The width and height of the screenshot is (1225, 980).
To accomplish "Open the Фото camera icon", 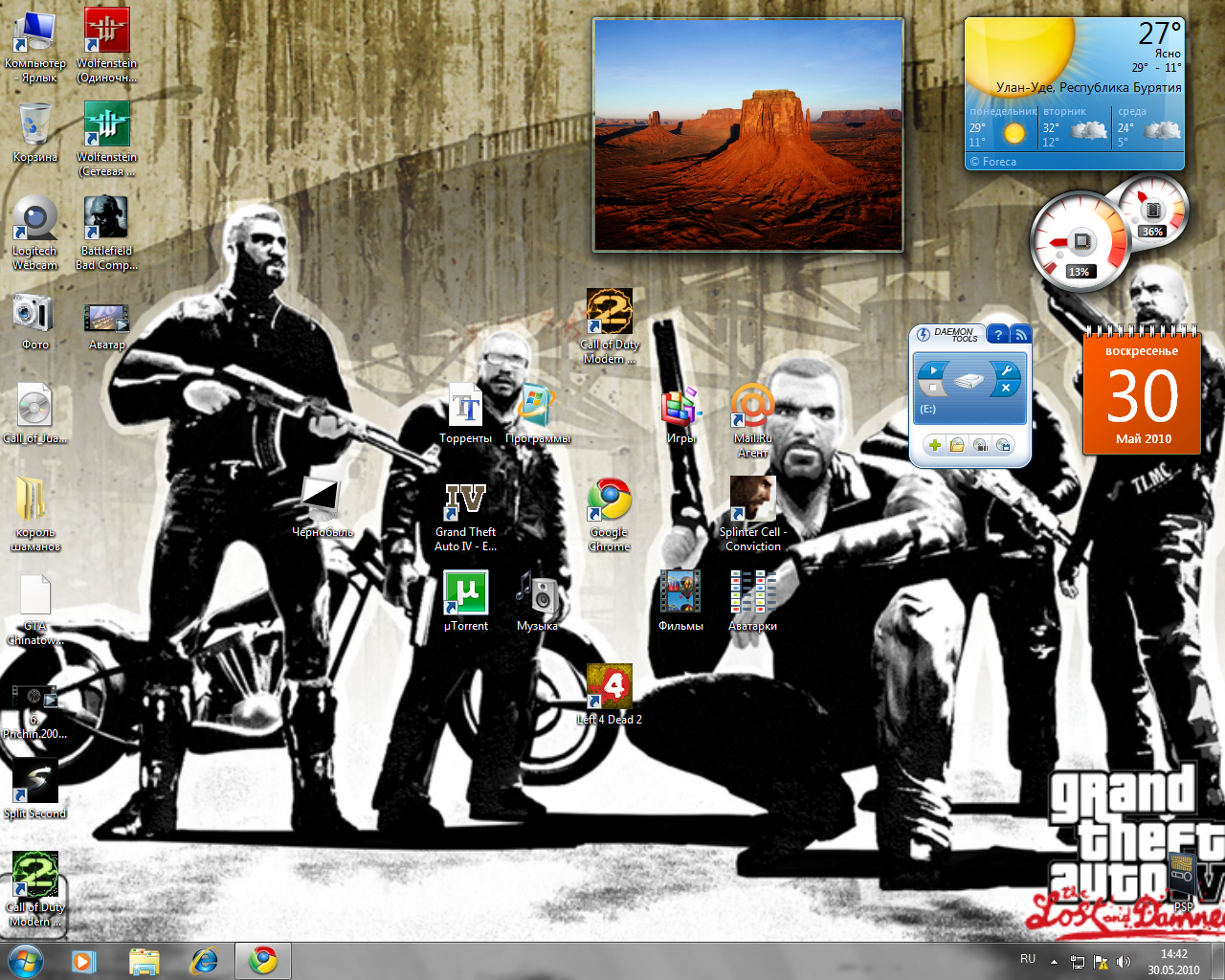I will pos(35,320).
